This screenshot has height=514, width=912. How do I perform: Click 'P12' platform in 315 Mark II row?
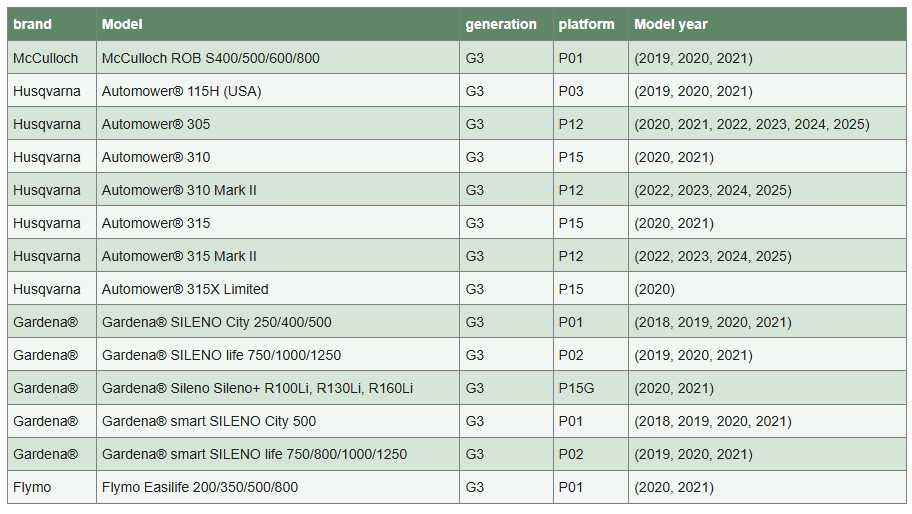pyautogui.click(x=590, y=256)
